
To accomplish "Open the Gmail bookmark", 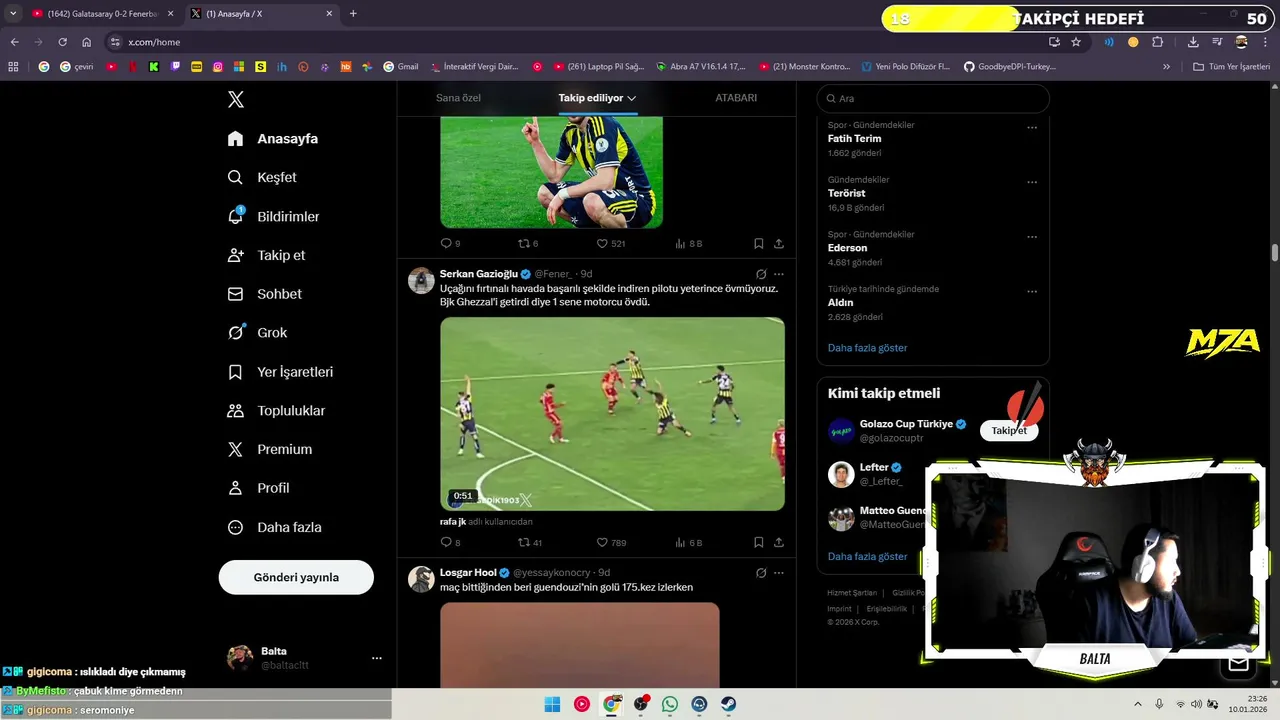I will pos(400,67).
